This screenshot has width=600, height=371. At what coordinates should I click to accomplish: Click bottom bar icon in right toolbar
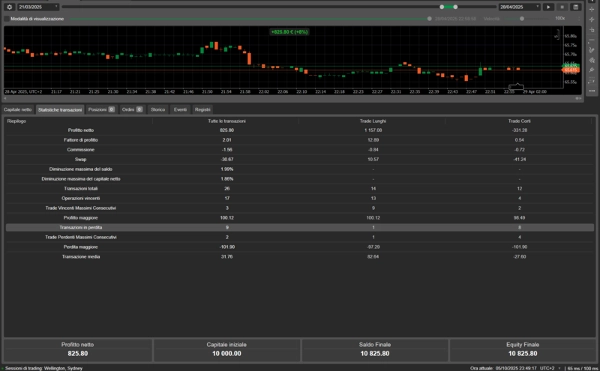pyautogui.click(x=592, y=91)
